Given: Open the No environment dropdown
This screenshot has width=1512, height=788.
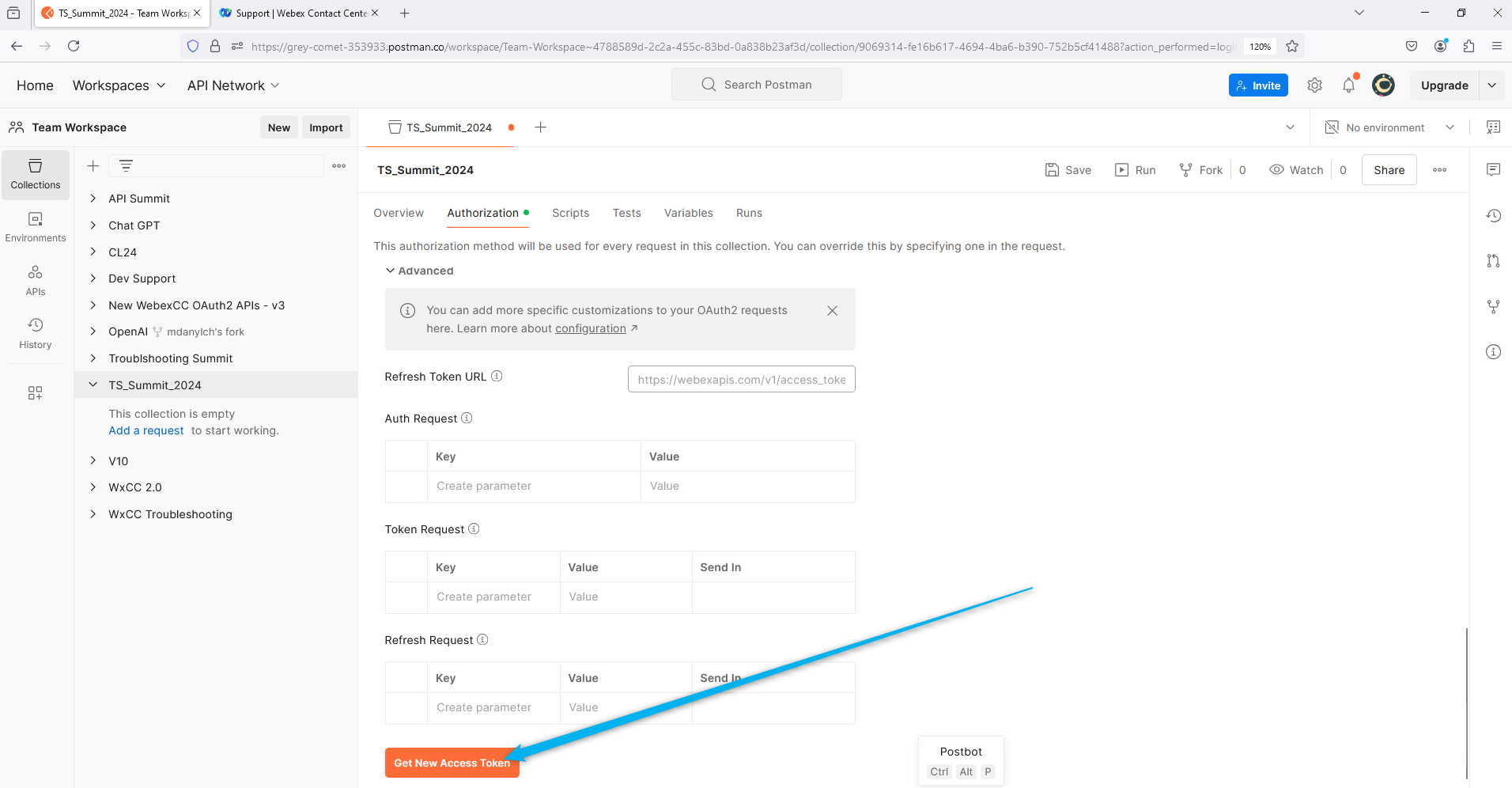Looking at the screenshot, I should click(x=1389, y=127).
